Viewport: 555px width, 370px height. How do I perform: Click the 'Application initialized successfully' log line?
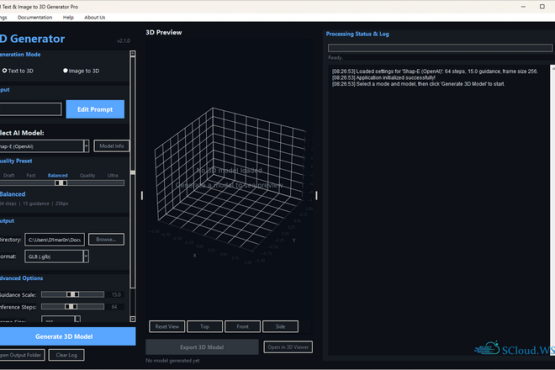tap(384, 78)
